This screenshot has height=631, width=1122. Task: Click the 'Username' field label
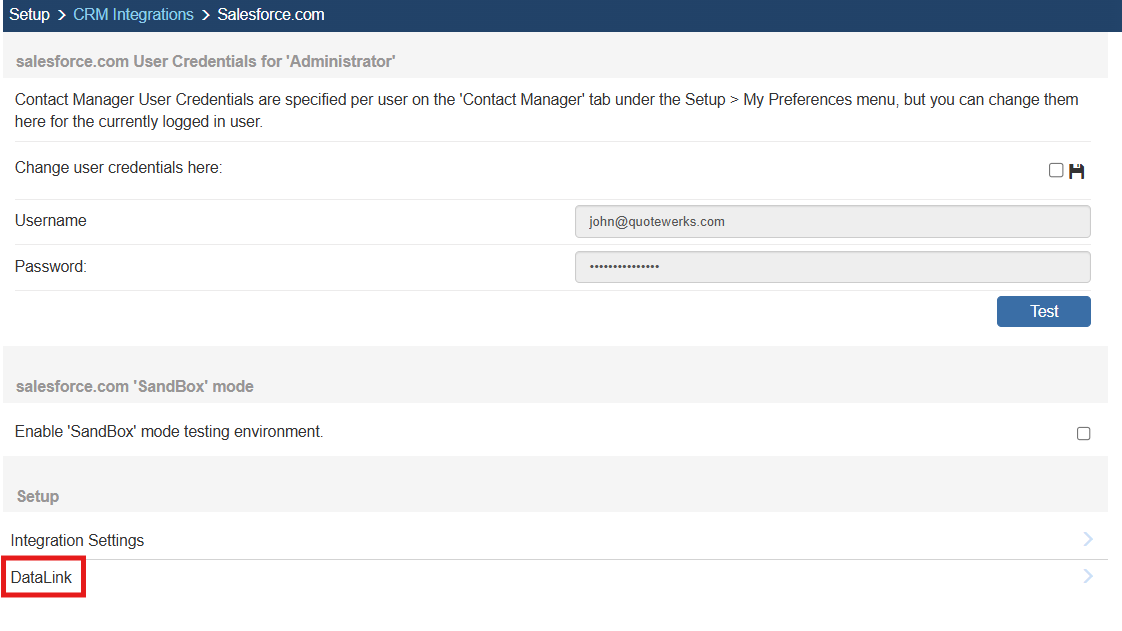tap(51, 221)
